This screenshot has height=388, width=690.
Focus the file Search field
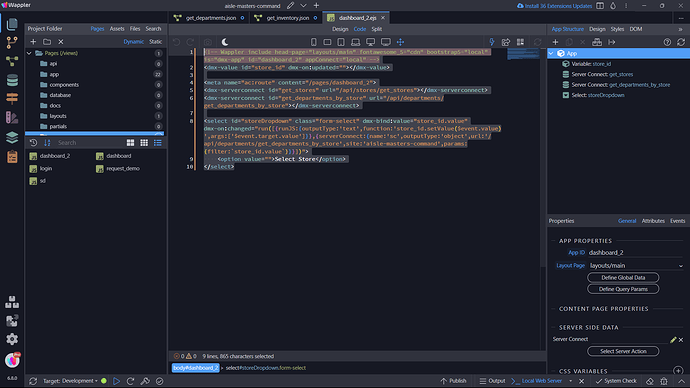tap(88, 143)
